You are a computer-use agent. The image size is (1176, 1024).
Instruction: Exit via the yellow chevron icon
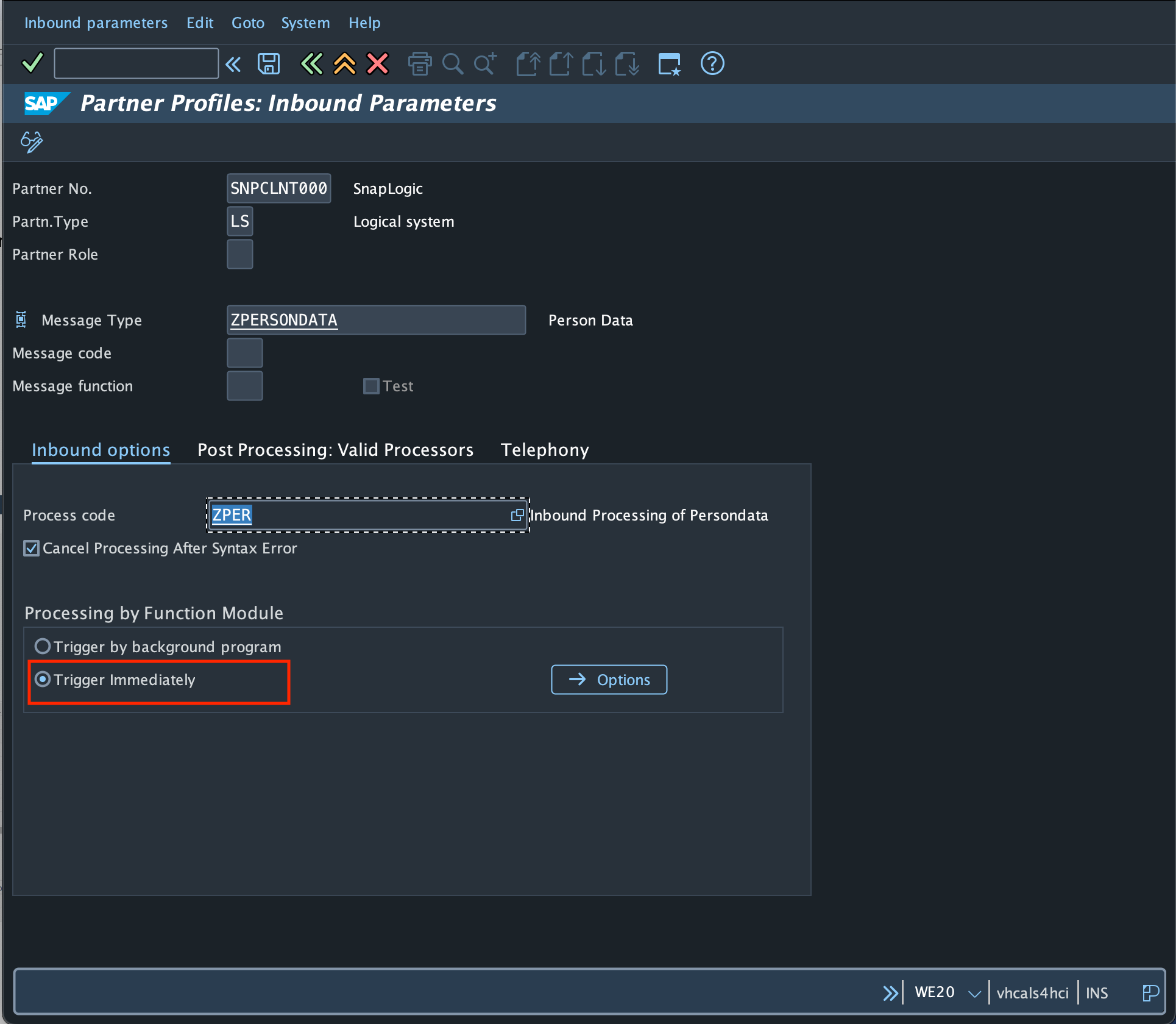(344, 63)
